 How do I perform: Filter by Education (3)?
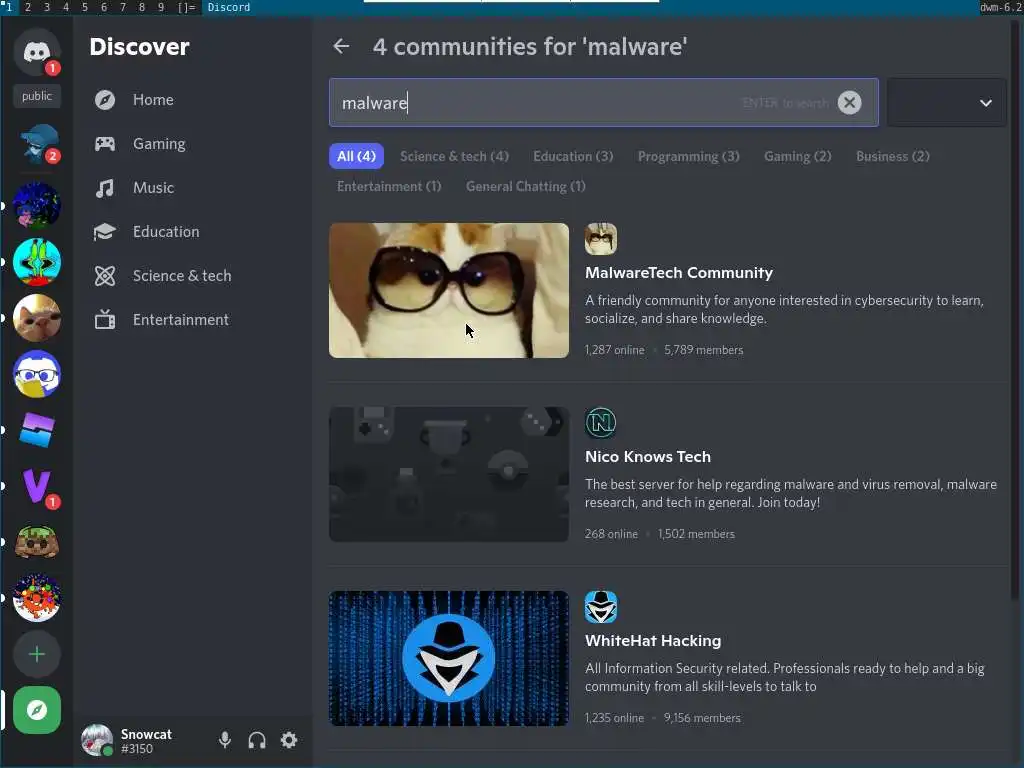pyautogui.click(x=573, y=156)
